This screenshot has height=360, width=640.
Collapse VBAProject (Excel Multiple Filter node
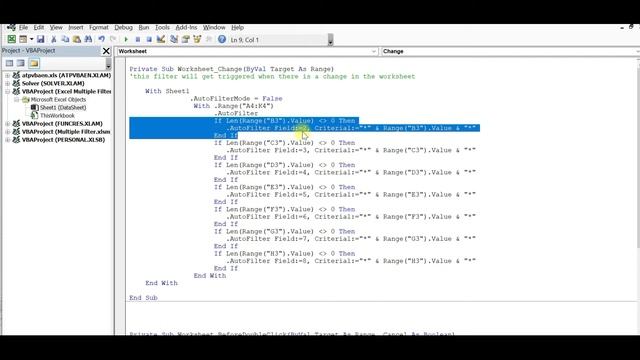[x=7, y=91]
